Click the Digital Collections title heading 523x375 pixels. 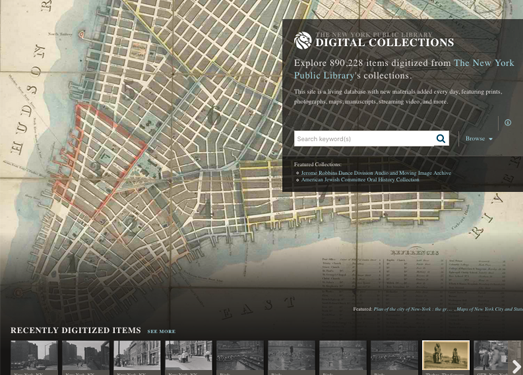click(385, 42)
